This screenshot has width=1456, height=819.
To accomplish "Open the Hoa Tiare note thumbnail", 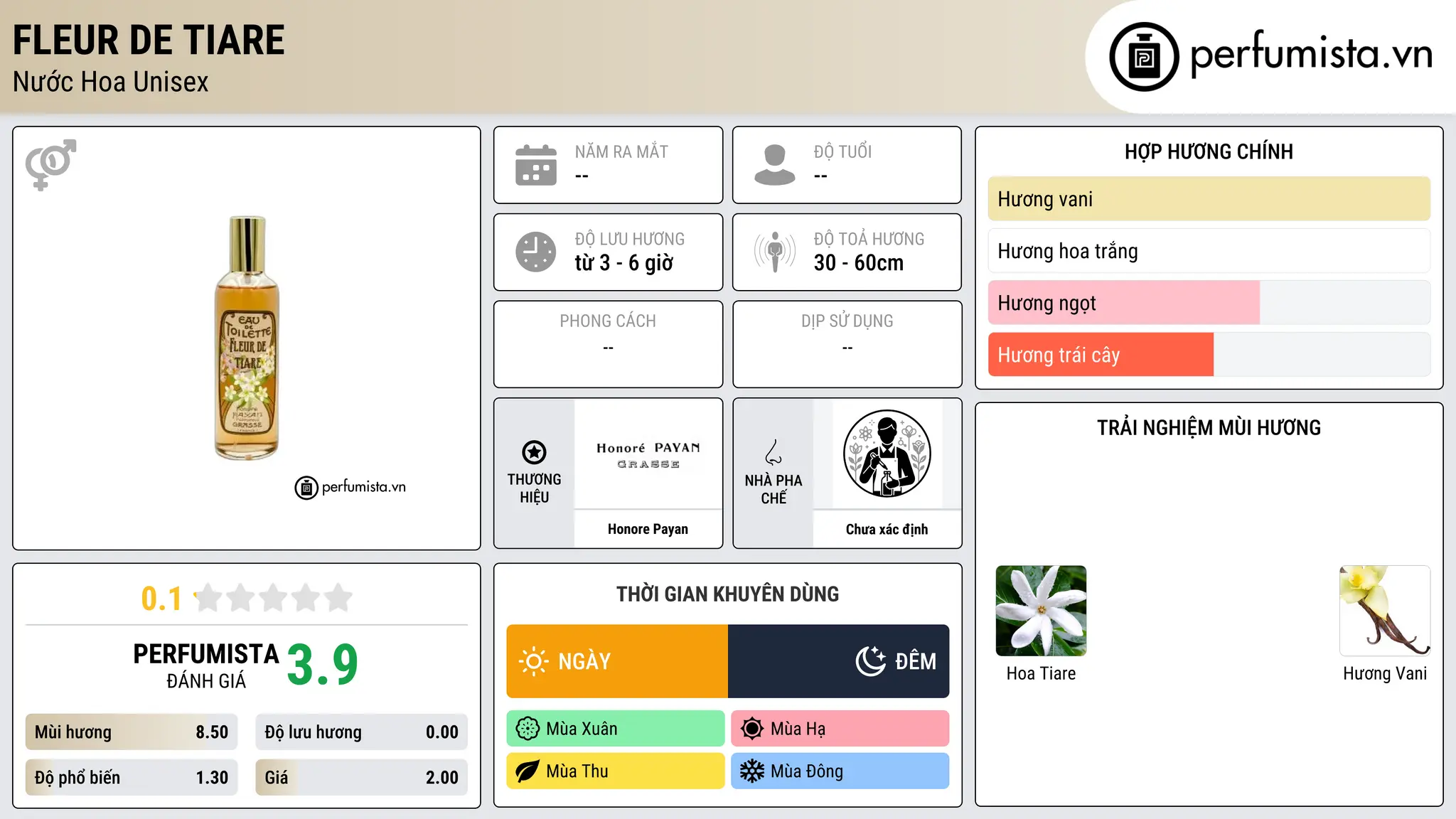I will tap(1041, 611).
